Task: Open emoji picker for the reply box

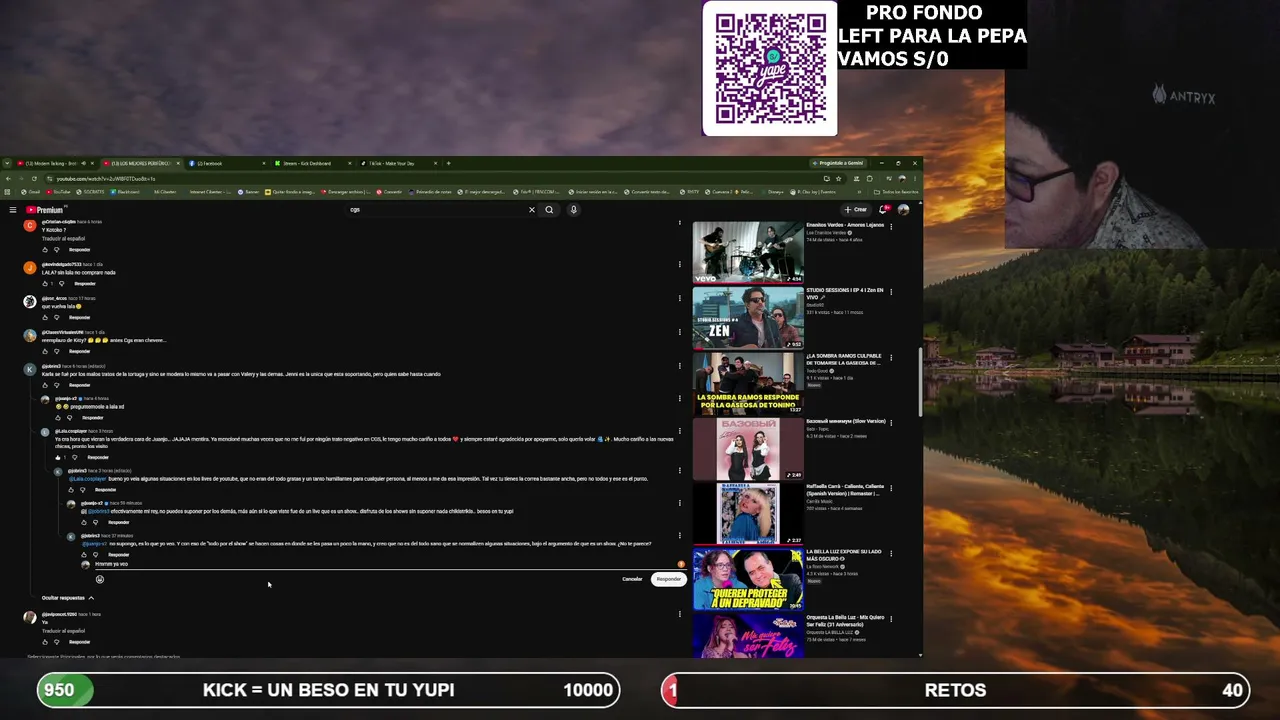Action: click(99, 579)
